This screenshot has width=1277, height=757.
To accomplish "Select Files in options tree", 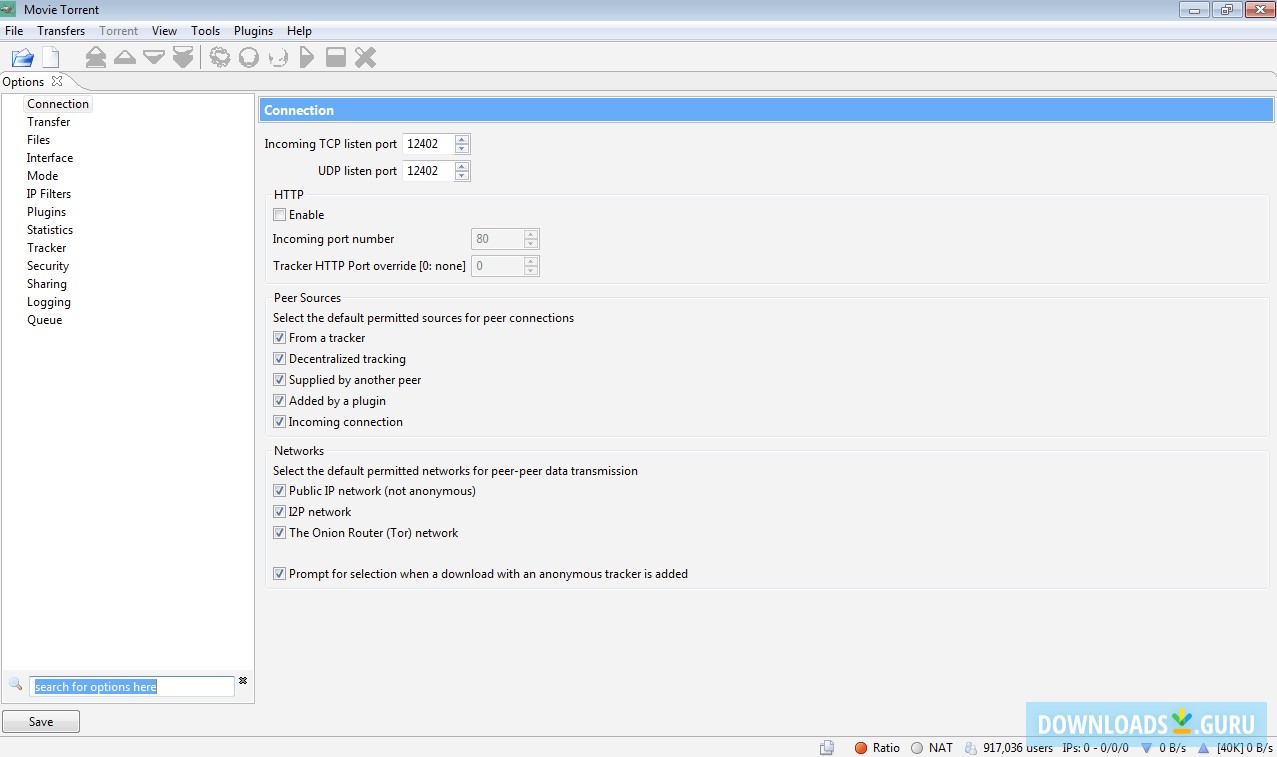I will click(38, 140).
